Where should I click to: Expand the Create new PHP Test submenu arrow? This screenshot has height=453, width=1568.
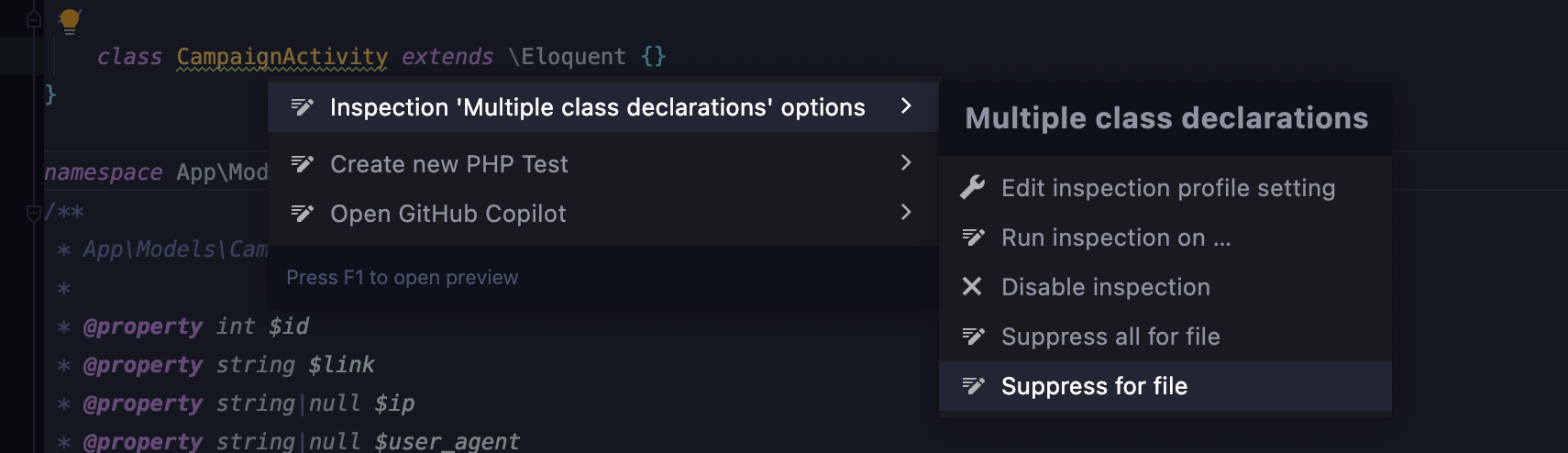pyautogui.click(x=906, y=163)
